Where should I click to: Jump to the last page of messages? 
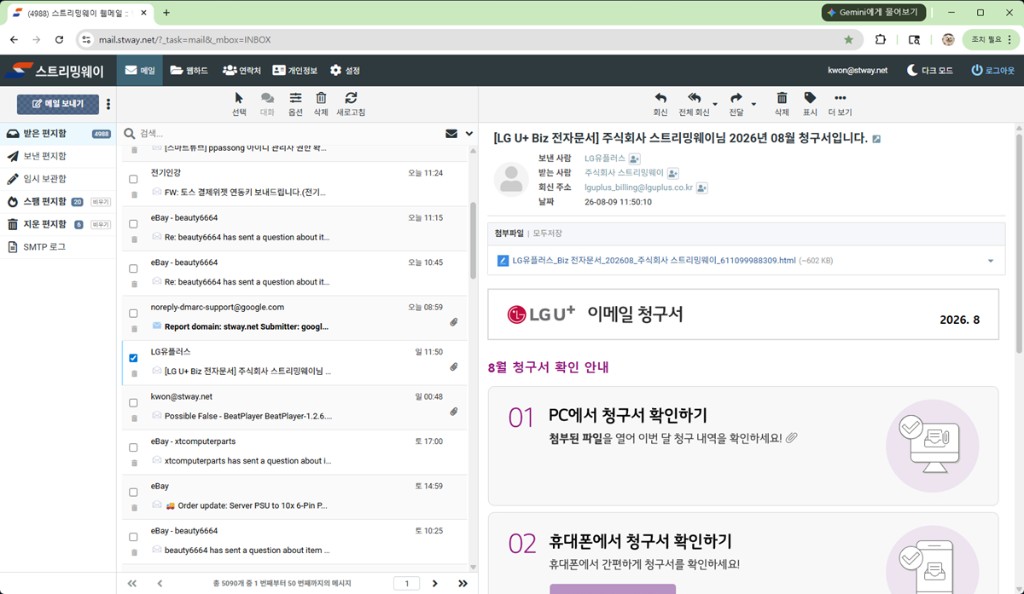click(x=463, y=584)
